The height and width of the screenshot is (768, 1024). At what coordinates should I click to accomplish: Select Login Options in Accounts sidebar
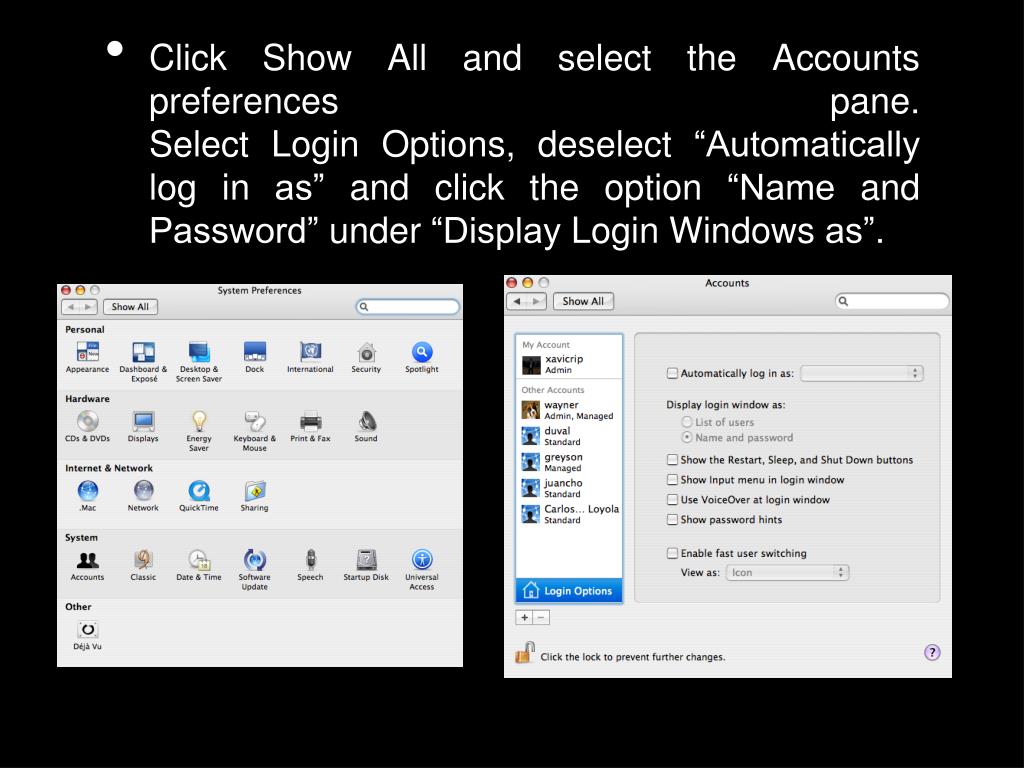pos(569,590)
